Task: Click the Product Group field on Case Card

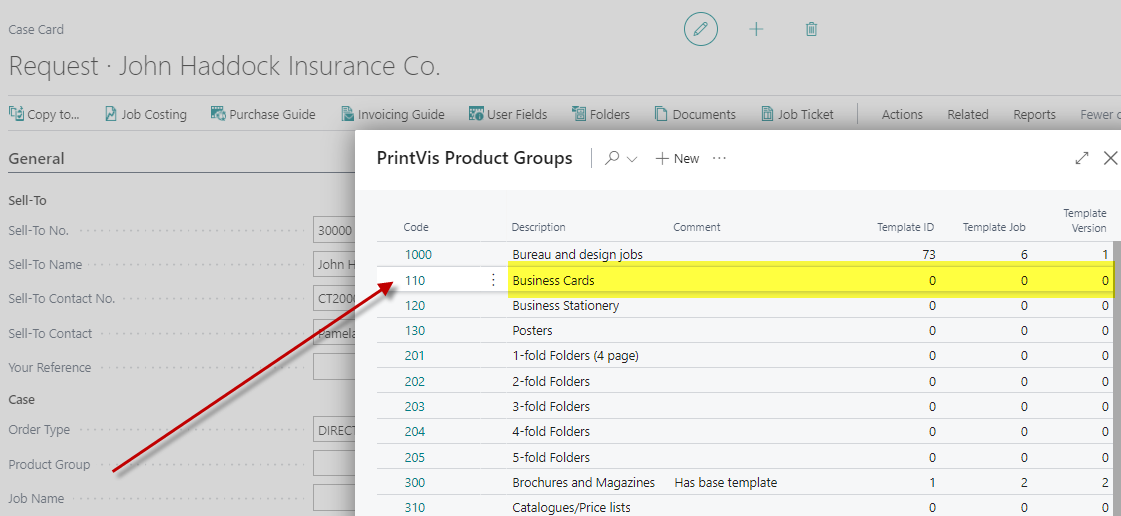Action: (334, 465)
